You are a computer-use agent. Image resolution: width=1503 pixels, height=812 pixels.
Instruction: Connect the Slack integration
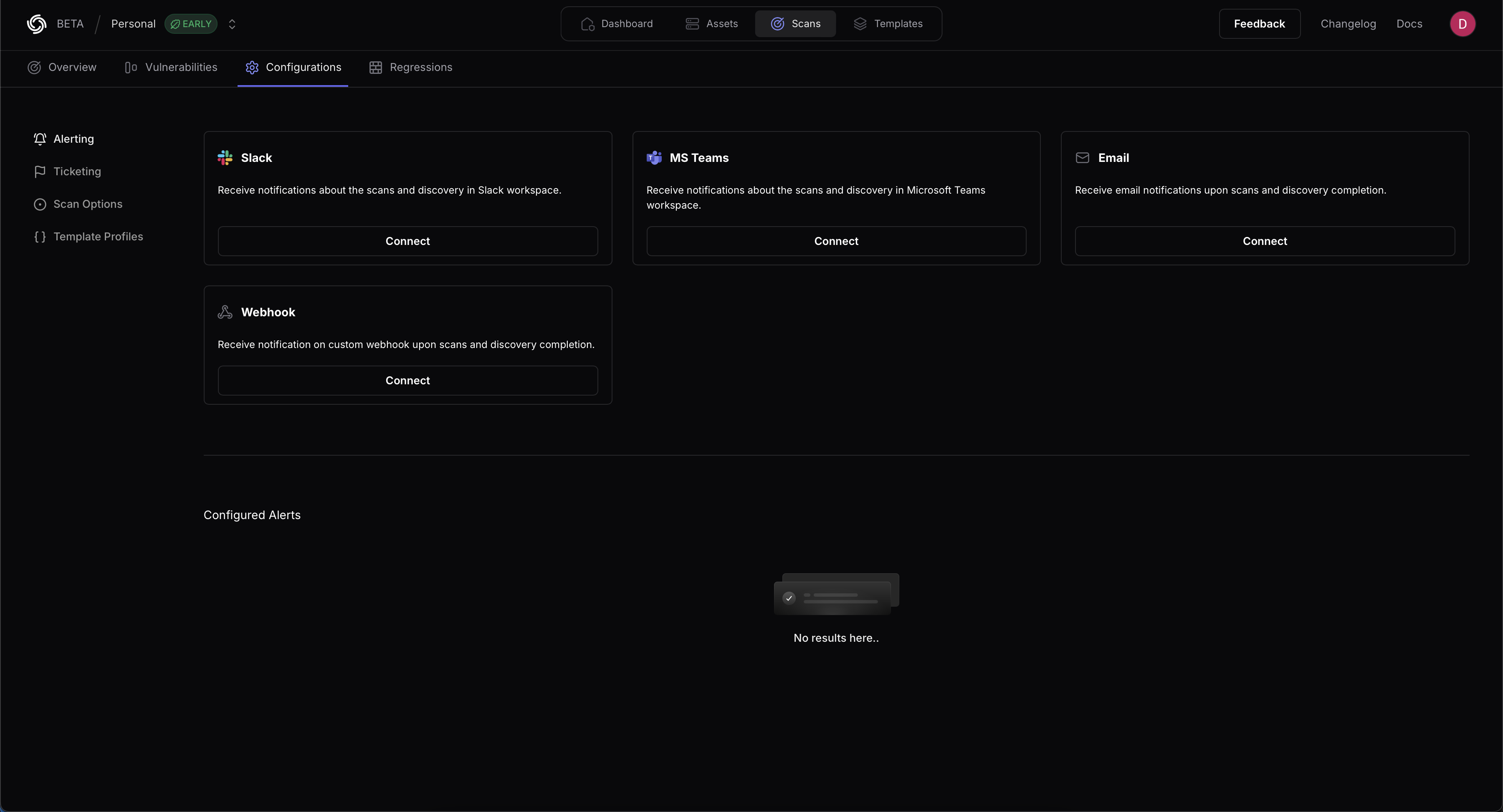(407, 241)
